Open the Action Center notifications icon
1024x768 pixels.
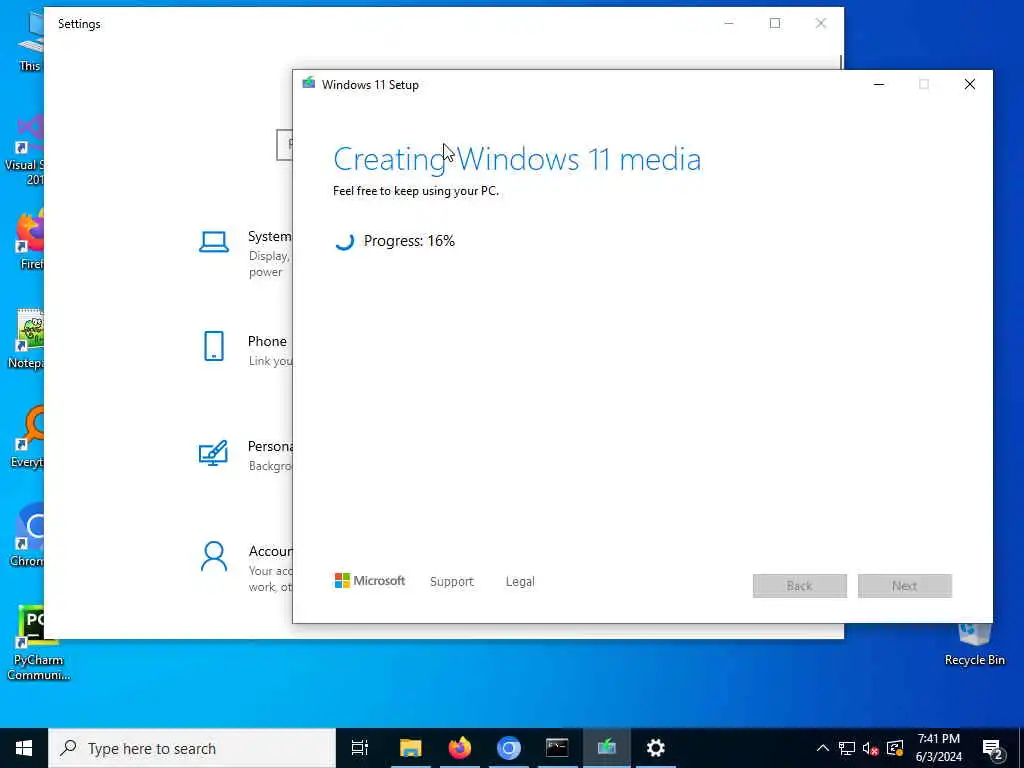point(993,750)
